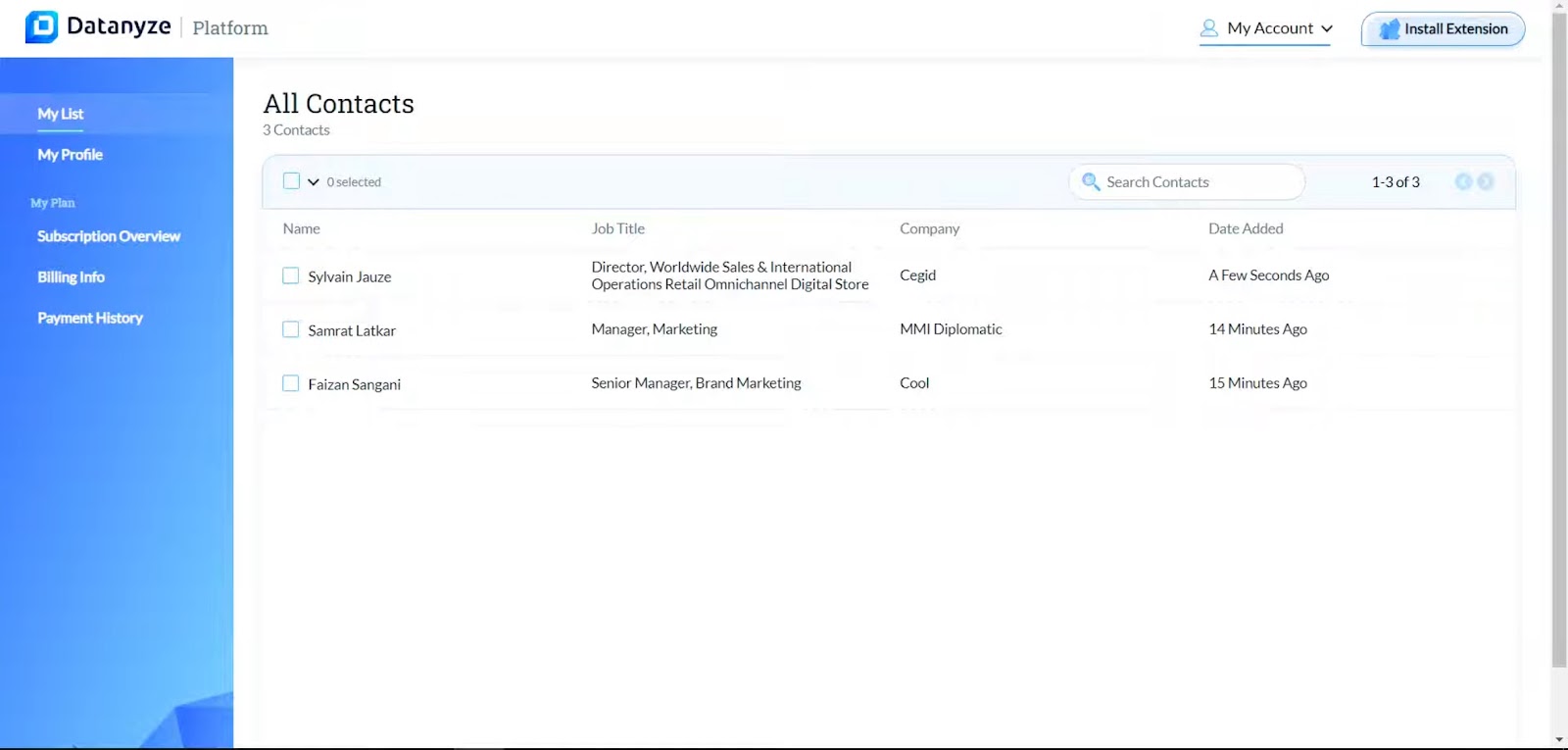Click 14 Minutes Ago date
The height and width of the screenshot is (750, 1568).
tap(1258, 329)
